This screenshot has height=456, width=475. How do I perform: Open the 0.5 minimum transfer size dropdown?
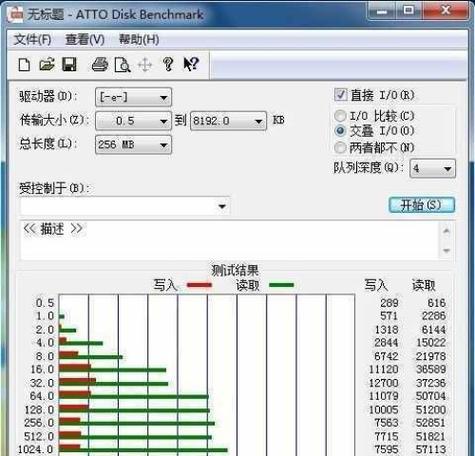(x=133, y=121)
